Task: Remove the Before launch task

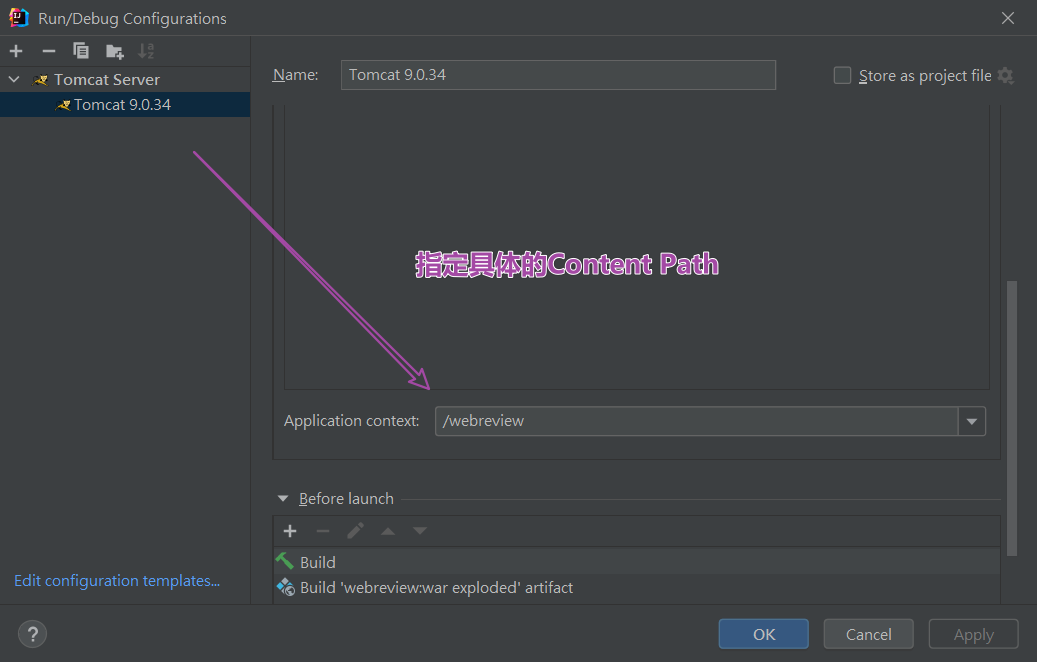Action: (x=323, y=531)
